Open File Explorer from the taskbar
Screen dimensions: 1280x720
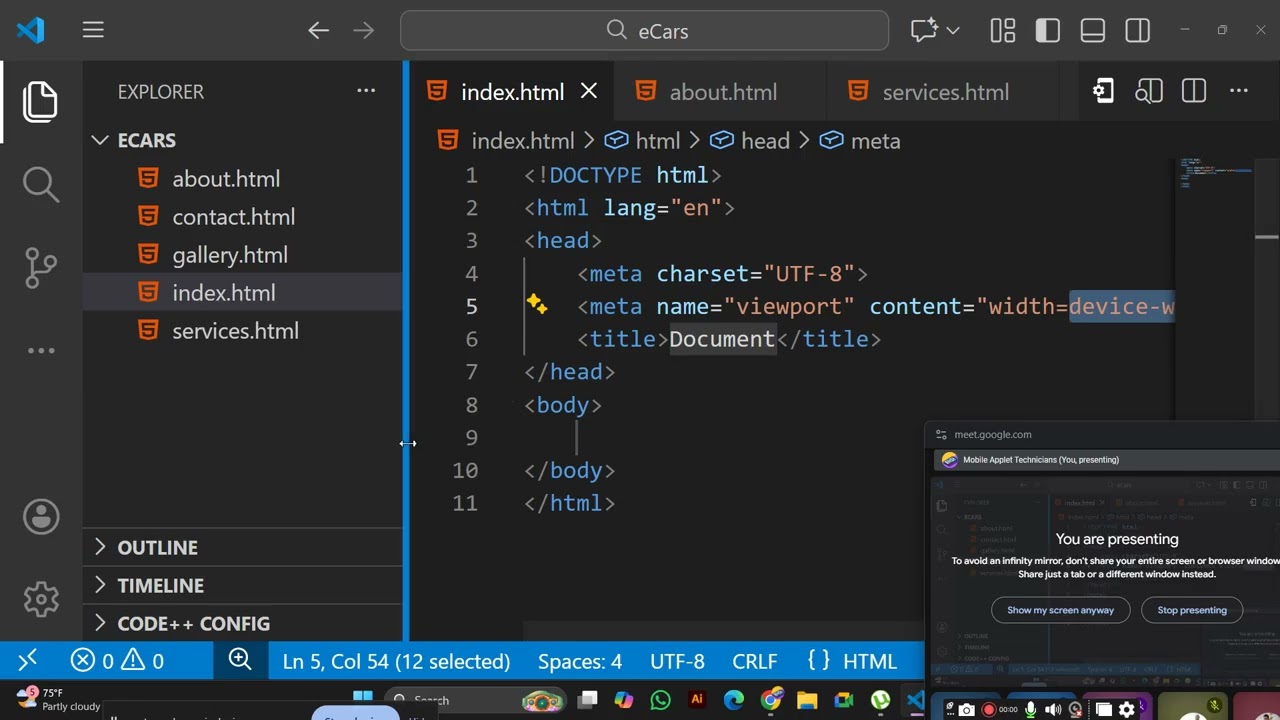pos(807,701)
